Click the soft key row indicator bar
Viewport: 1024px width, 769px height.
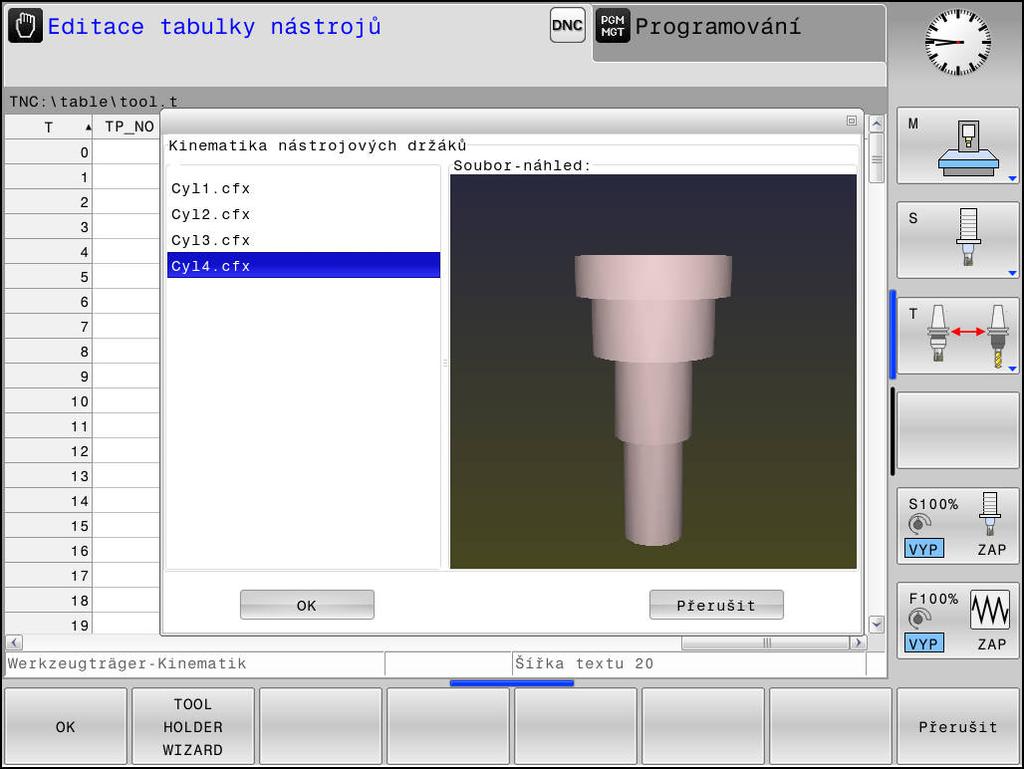[x=512, y=683]
